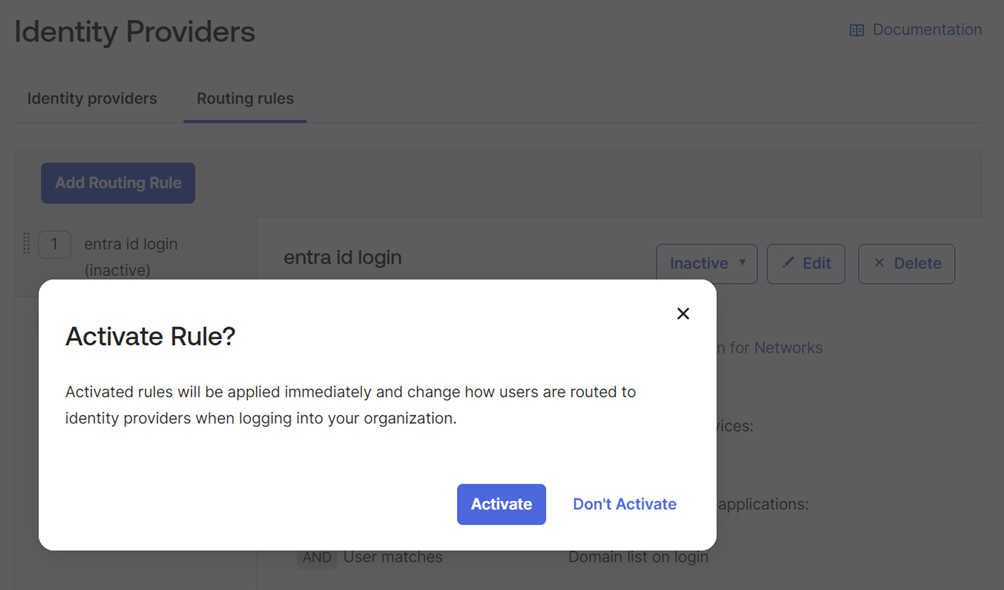The image size is (1004, 590).
Task: Confirm with the Activate button
Action: pyautogui.click(x=501, y=504)
